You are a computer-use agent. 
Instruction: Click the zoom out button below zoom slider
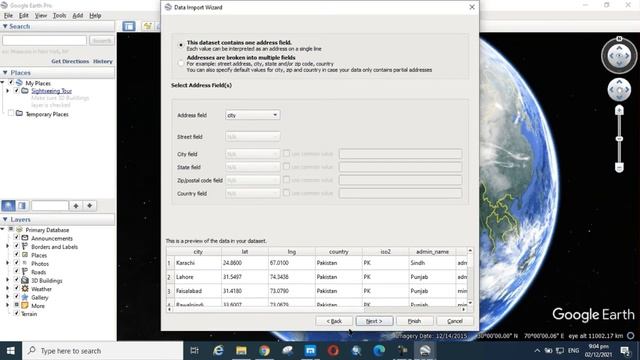click(x=619, y=167)
